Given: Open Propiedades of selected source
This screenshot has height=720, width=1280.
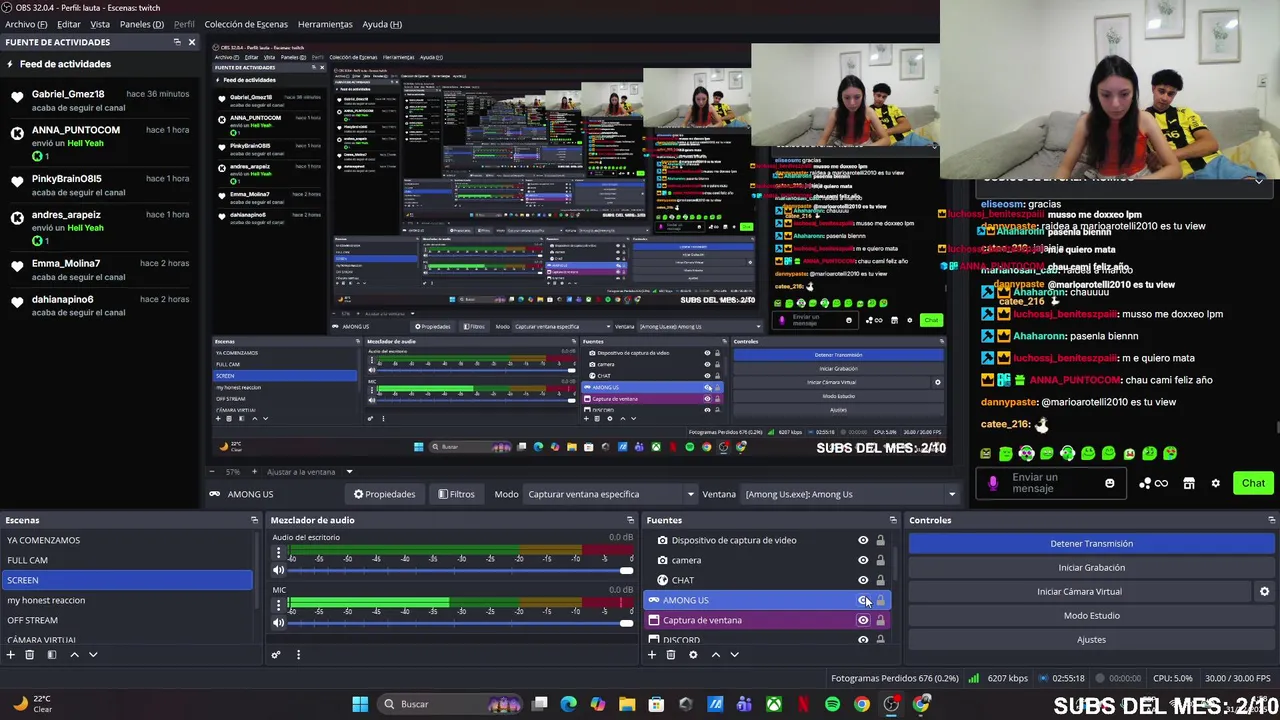Looking at the screenshot, I should (x=384, y=494).
